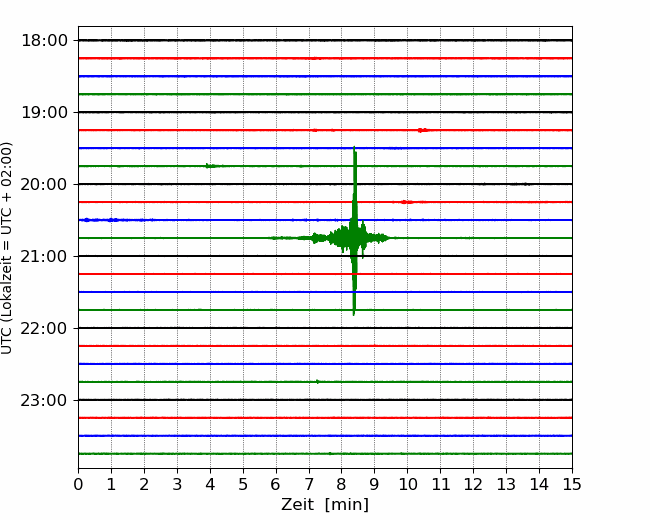
Task: Click the 19:00 time axis label
Action: tap(44, 112)
